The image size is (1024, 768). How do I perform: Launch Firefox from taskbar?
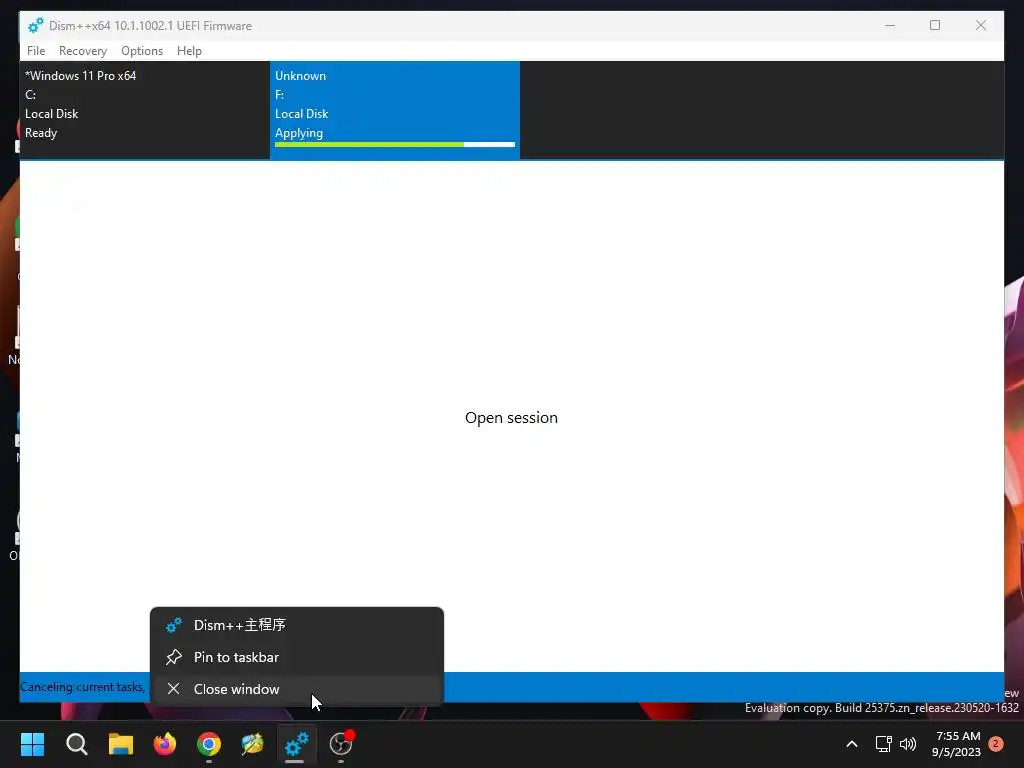[165, 744]
